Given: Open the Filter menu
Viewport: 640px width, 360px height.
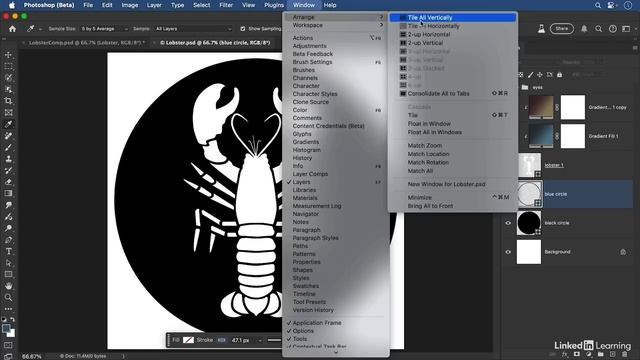Looking at the screenshot, I should [226, 5].
